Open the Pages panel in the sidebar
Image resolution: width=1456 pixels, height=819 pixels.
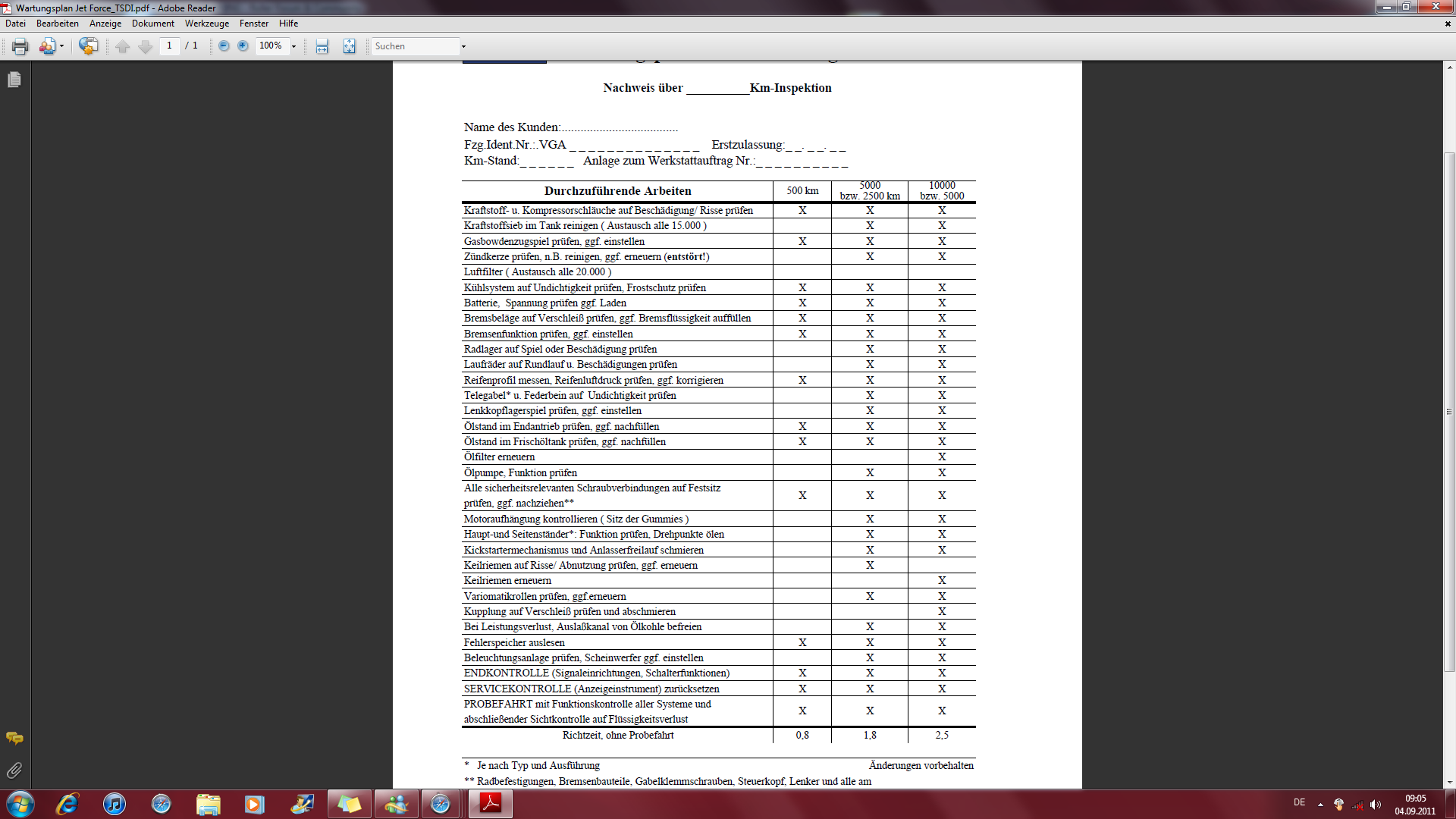(x=14, y=80)
